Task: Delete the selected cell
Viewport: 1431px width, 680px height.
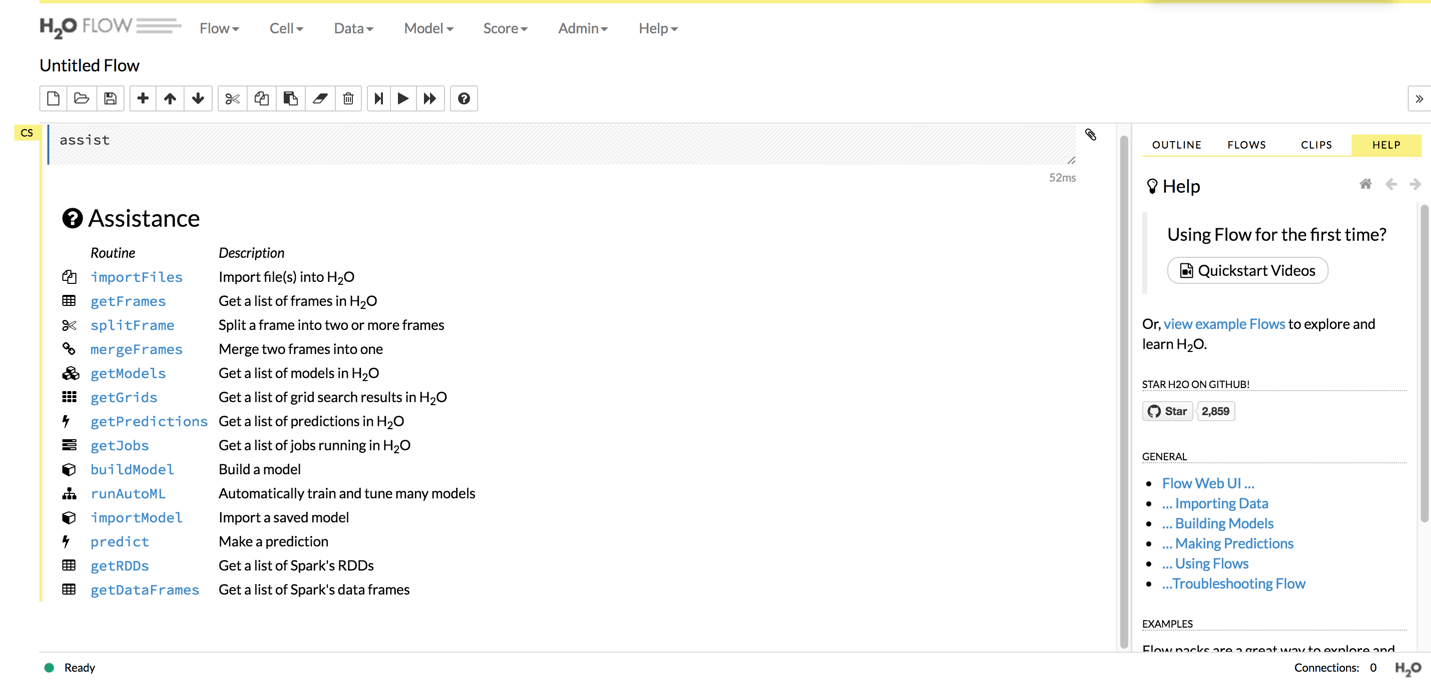Action: (x=348, y=98)
